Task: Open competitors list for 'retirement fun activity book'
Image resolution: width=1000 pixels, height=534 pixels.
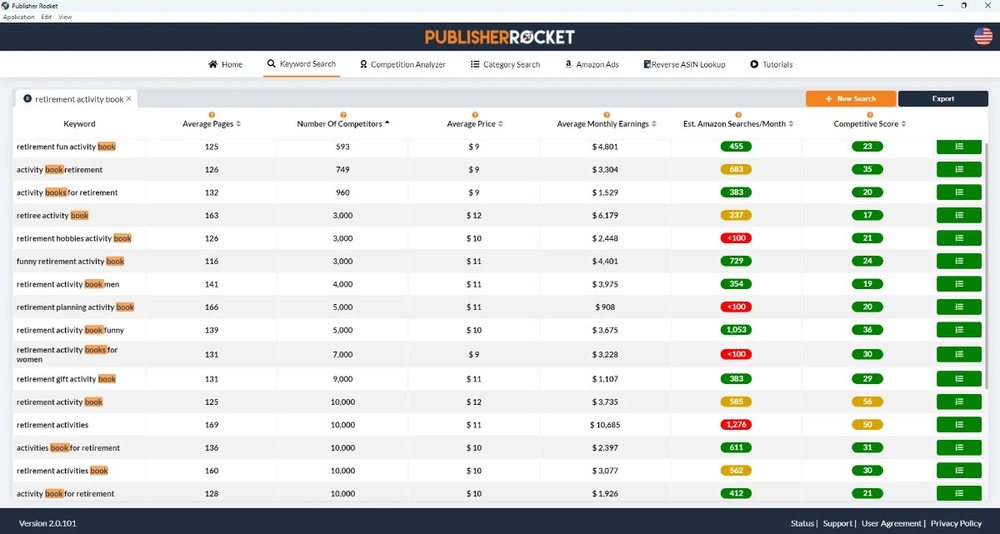Action: [x=959, y=147]
